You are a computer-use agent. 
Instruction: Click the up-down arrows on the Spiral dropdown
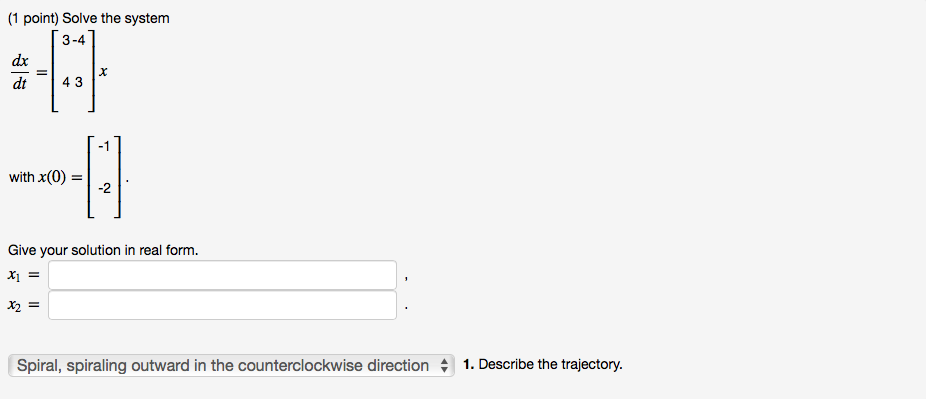pyautogui.click(x=445, y=366)
